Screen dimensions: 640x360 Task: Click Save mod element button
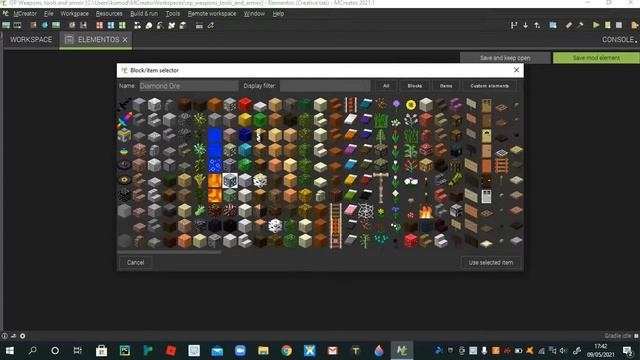point(596,58)
